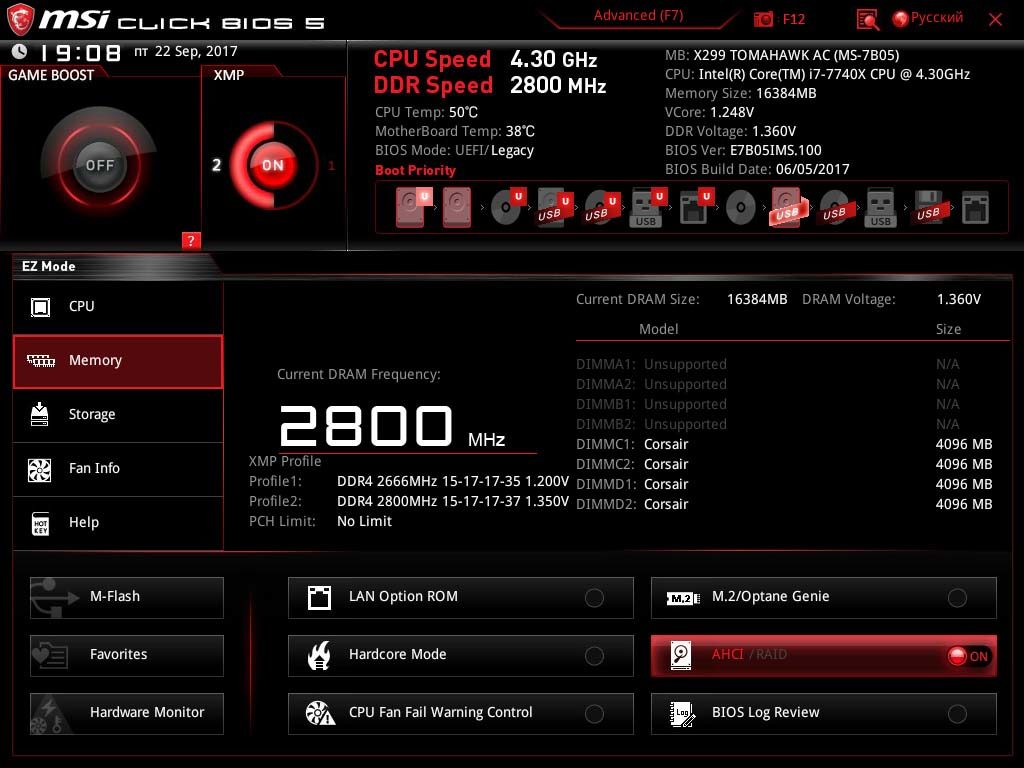Image resolution: width=1024 pixels, height=768 pixels.
Task: Turn on the GAME BOOST dial
Action: click(x=99, y=165)
